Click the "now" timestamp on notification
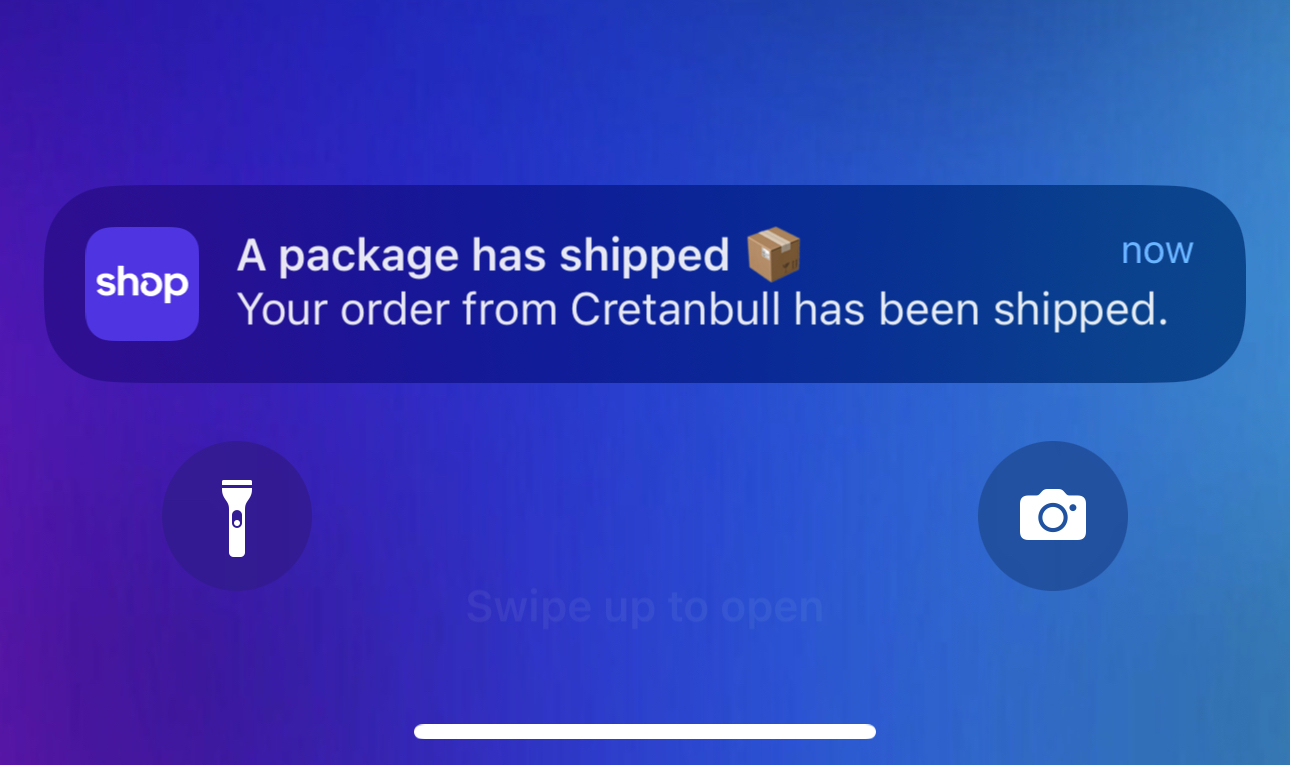1290x765 pixels. pos(1157,250)
